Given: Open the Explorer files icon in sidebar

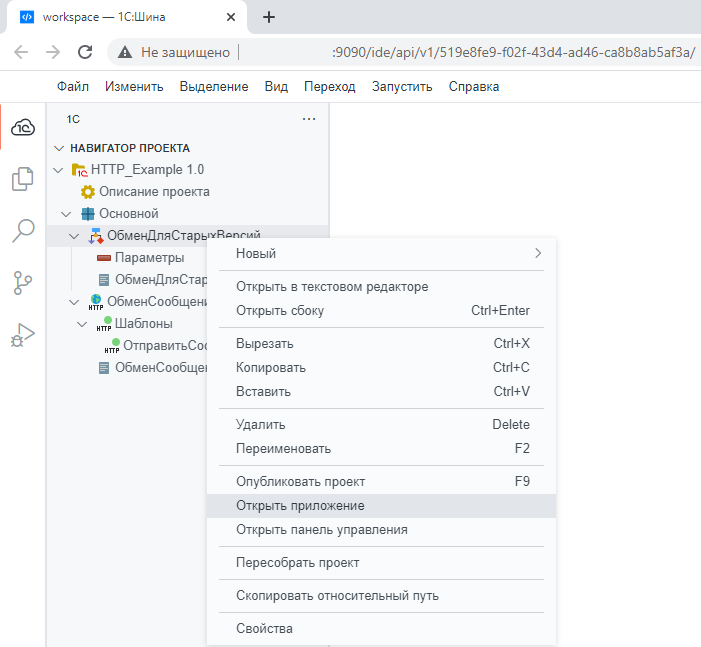Looking at the screenshot, I should tap(23, 180).
